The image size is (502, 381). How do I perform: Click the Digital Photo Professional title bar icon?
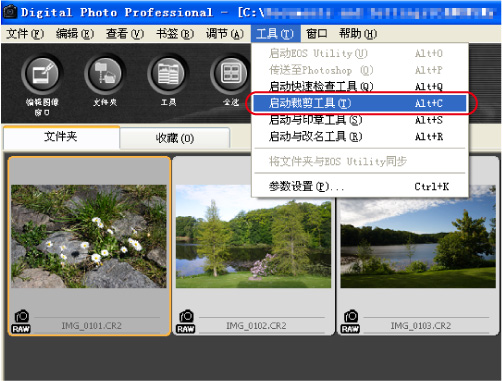pos(10,11)
